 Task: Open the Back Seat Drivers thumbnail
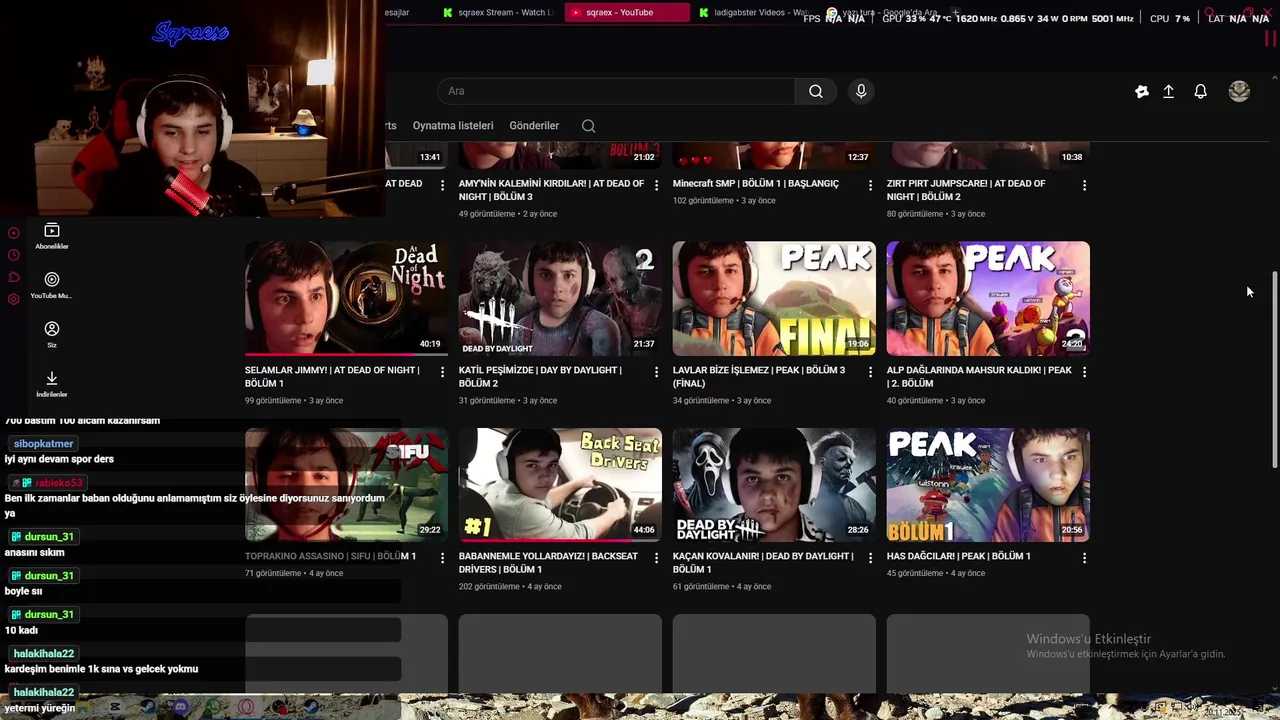[x=560, y=485]
